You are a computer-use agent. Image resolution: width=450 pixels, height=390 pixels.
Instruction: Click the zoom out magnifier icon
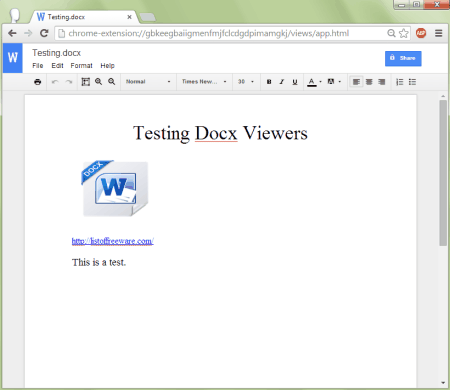click(x=112, y=82)
